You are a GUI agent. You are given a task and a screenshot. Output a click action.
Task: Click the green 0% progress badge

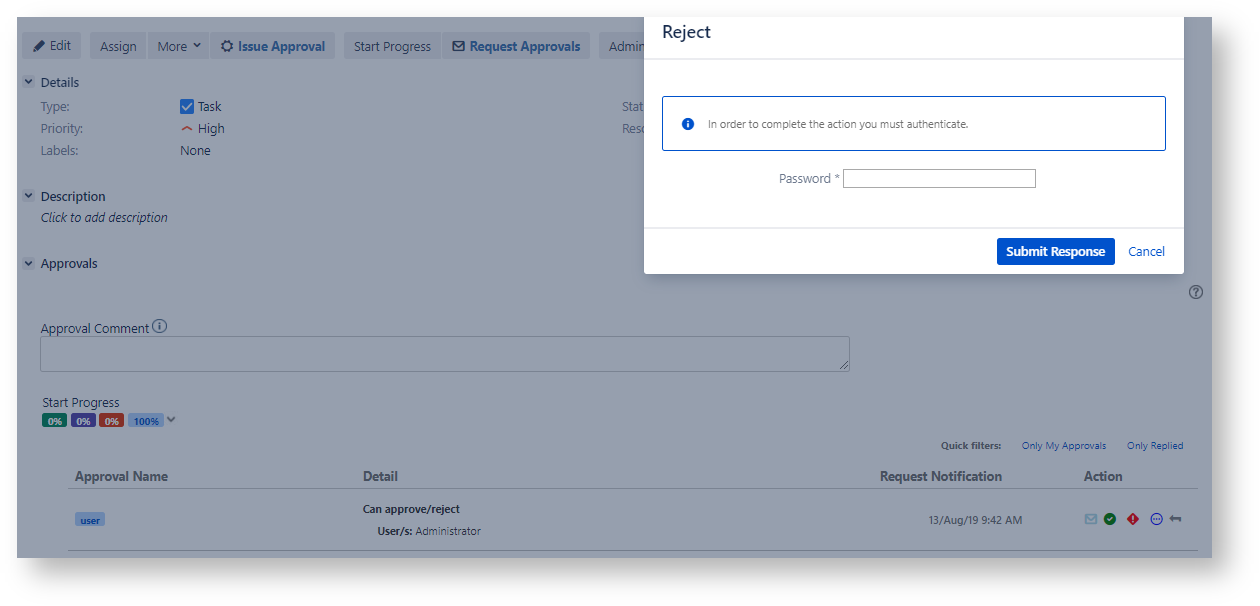point(54,421)
